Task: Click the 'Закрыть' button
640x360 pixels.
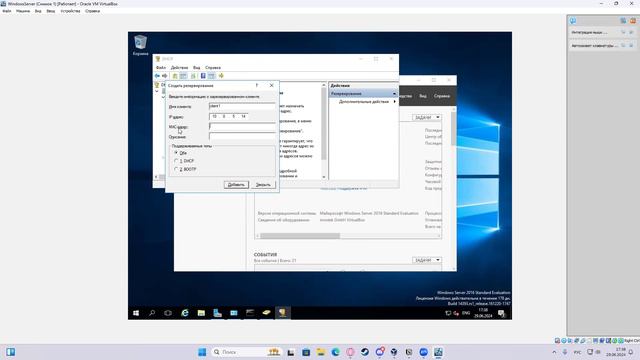Action: [263, 185]
